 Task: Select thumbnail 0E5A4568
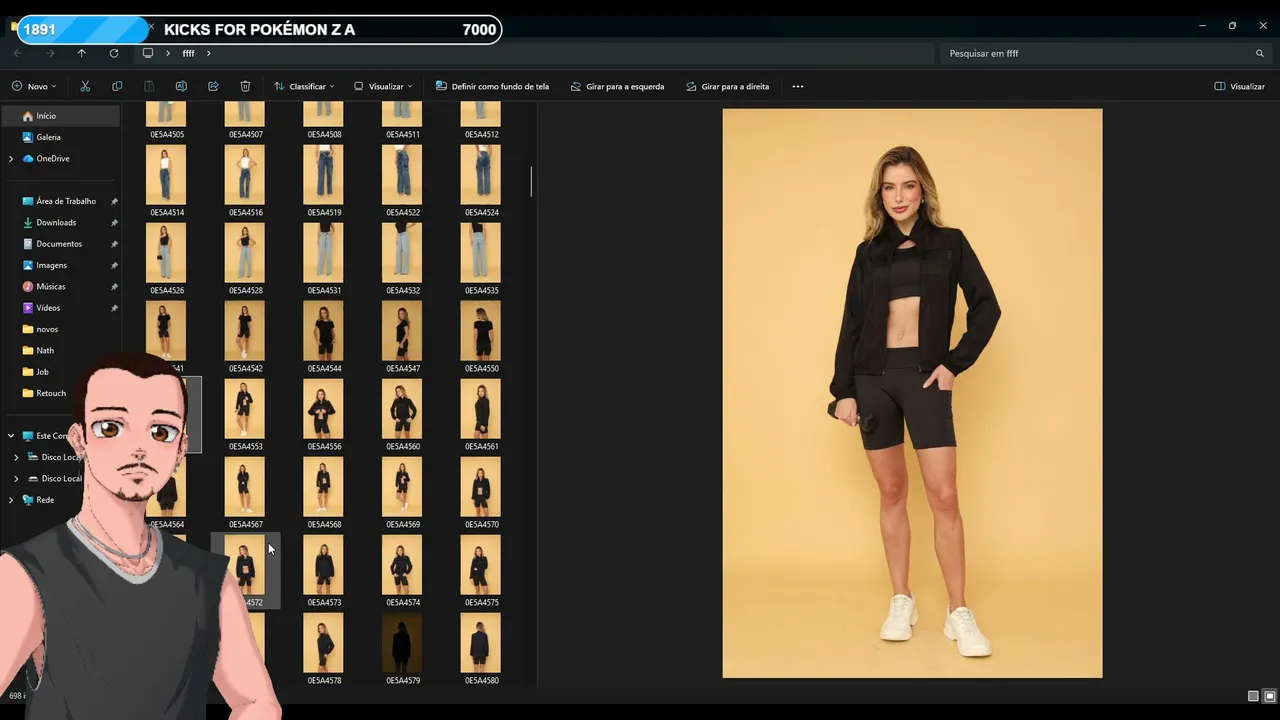click(323, 487)
